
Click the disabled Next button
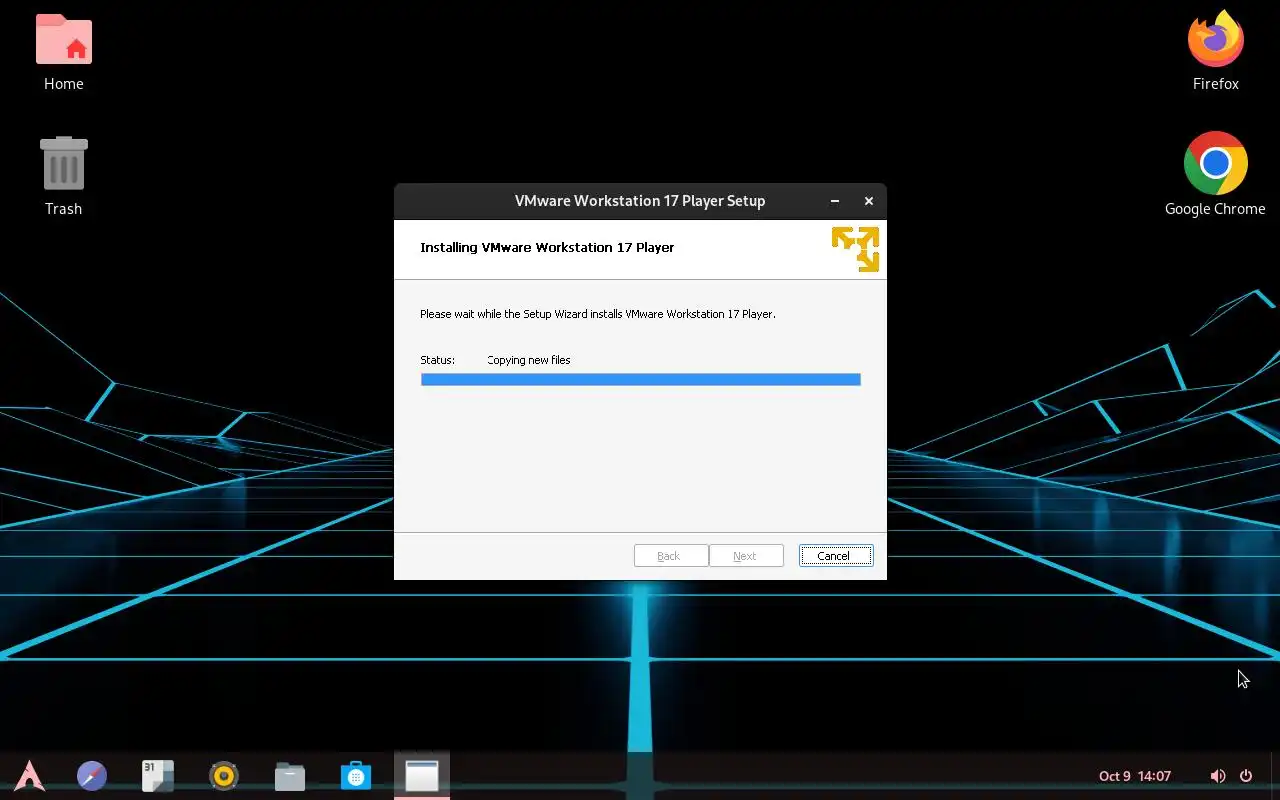746,556
